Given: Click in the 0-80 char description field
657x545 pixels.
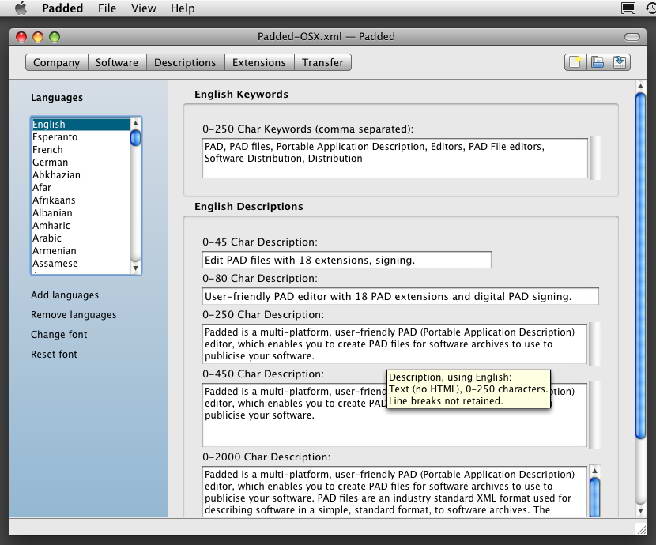Looking at the screenshot, I should click(x=400, y=296).
